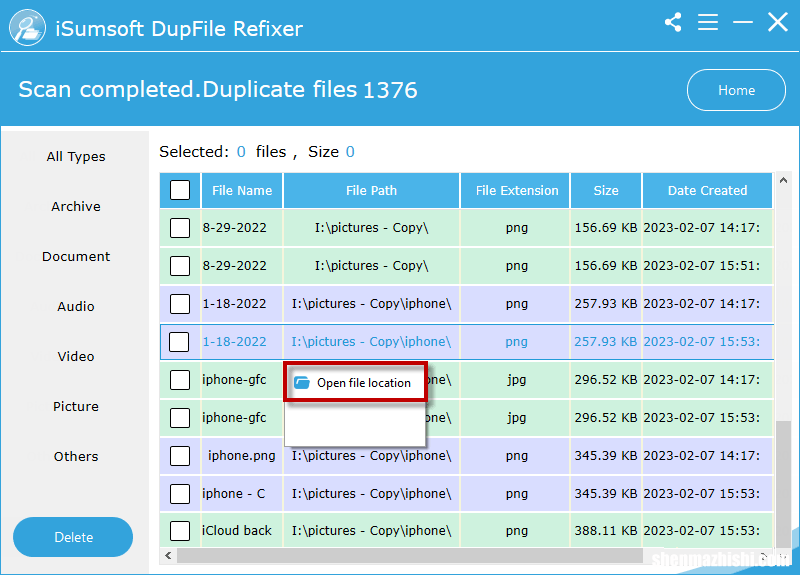Filter by Video files

click(x=76, y=357)
